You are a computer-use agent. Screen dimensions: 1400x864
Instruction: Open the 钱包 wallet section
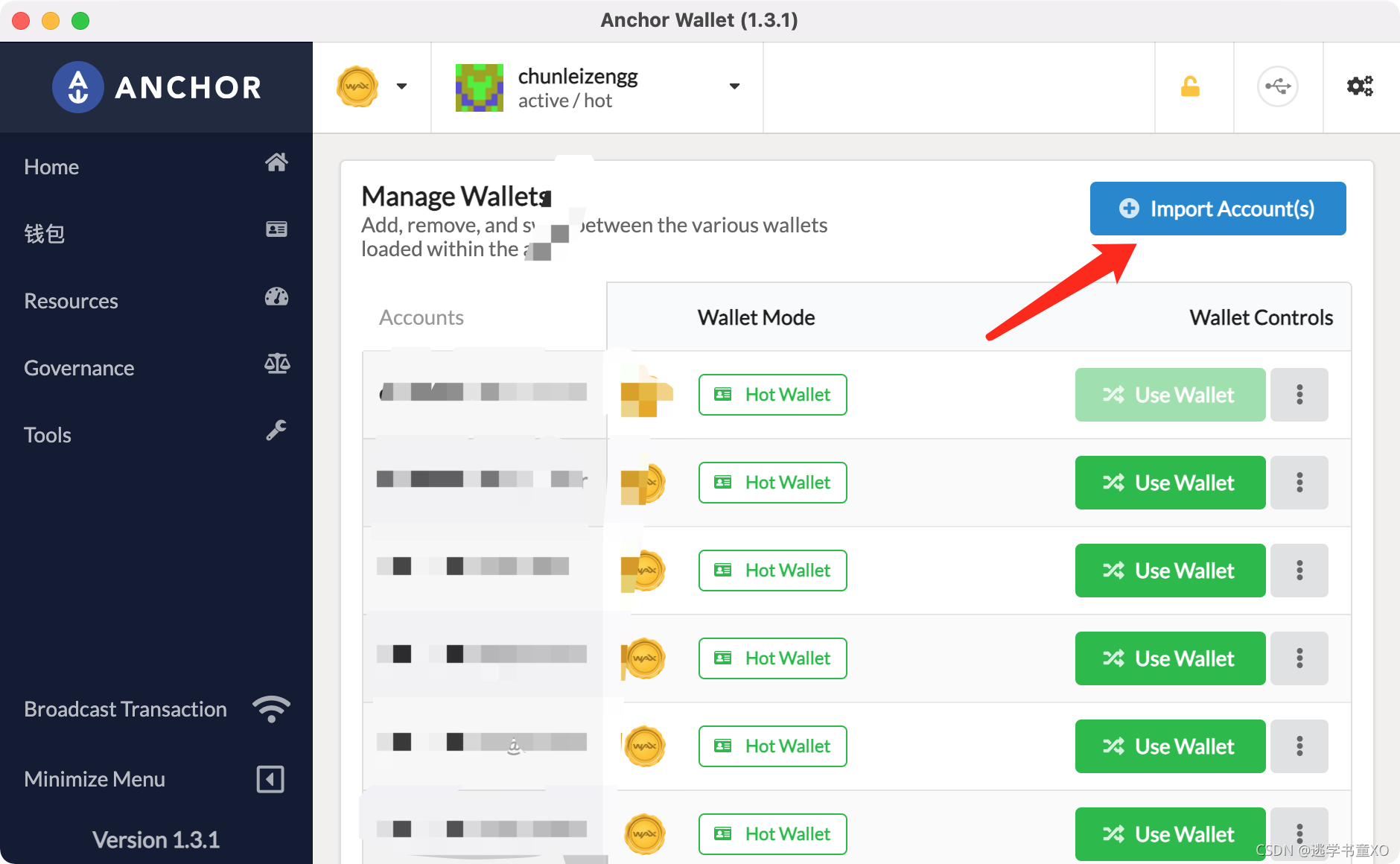[x=156, y=233]
